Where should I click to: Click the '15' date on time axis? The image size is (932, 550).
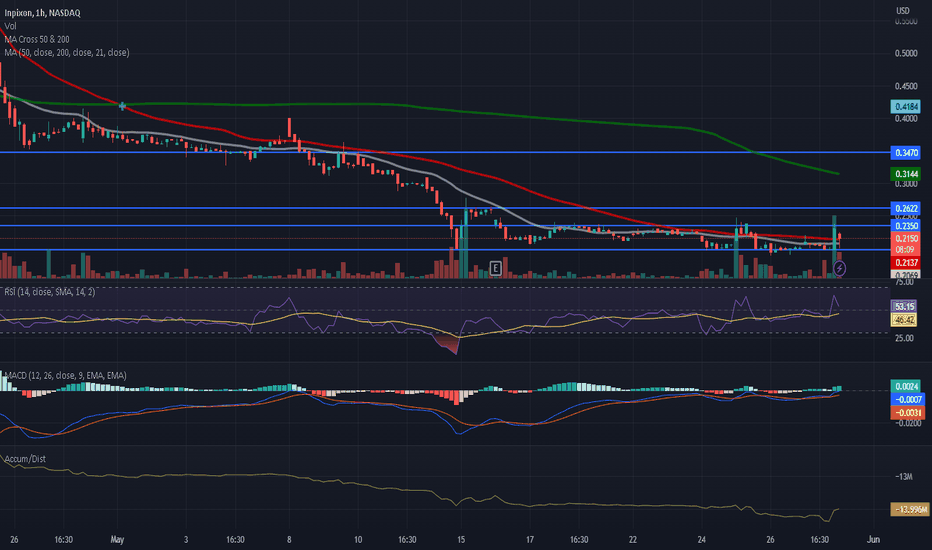click(x=461, y=540)
